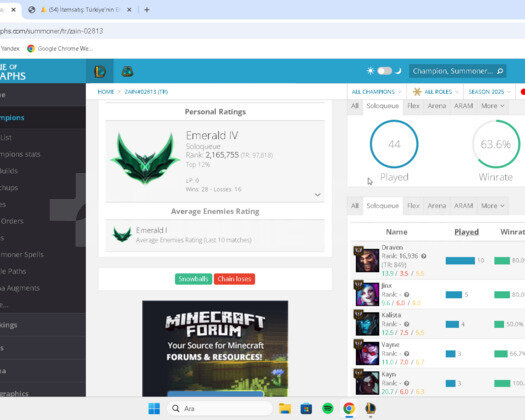Open the Minecraft Forum advertisement
This screenshot has width=525, height=420.
(215, 348)
